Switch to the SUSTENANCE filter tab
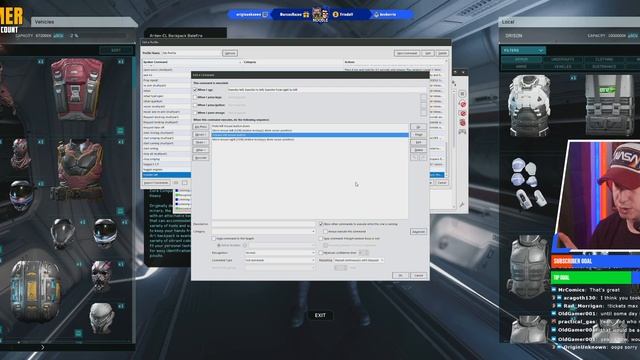This screenshot has width=640, height=360. point(604,66)
